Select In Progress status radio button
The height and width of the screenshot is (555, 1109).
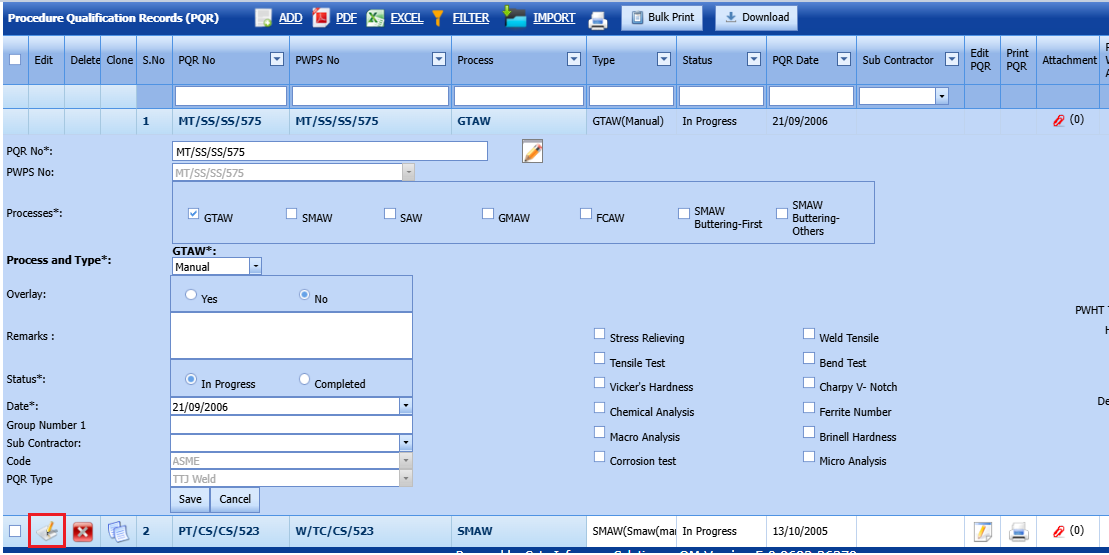(x=191, y=379)
